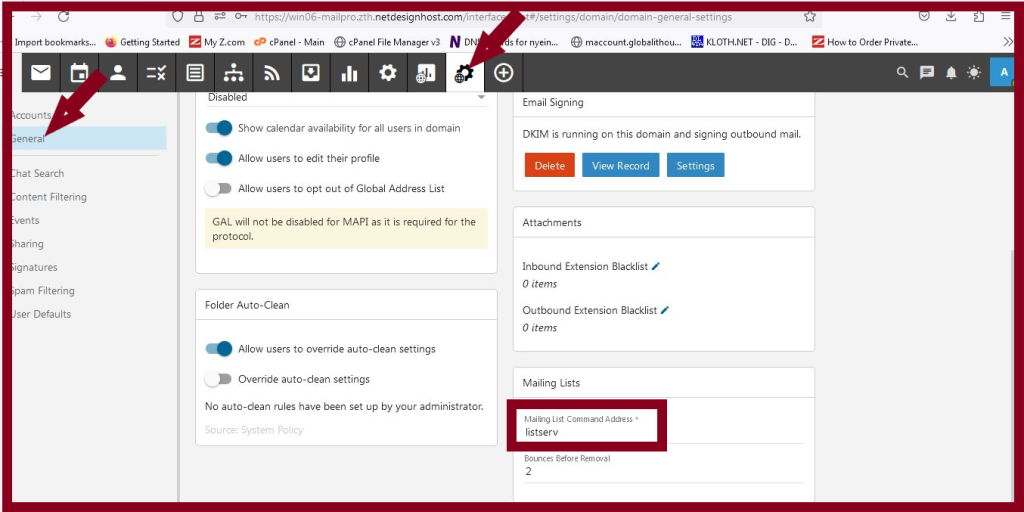Select Sharing in the sidebar

[27, 244]
